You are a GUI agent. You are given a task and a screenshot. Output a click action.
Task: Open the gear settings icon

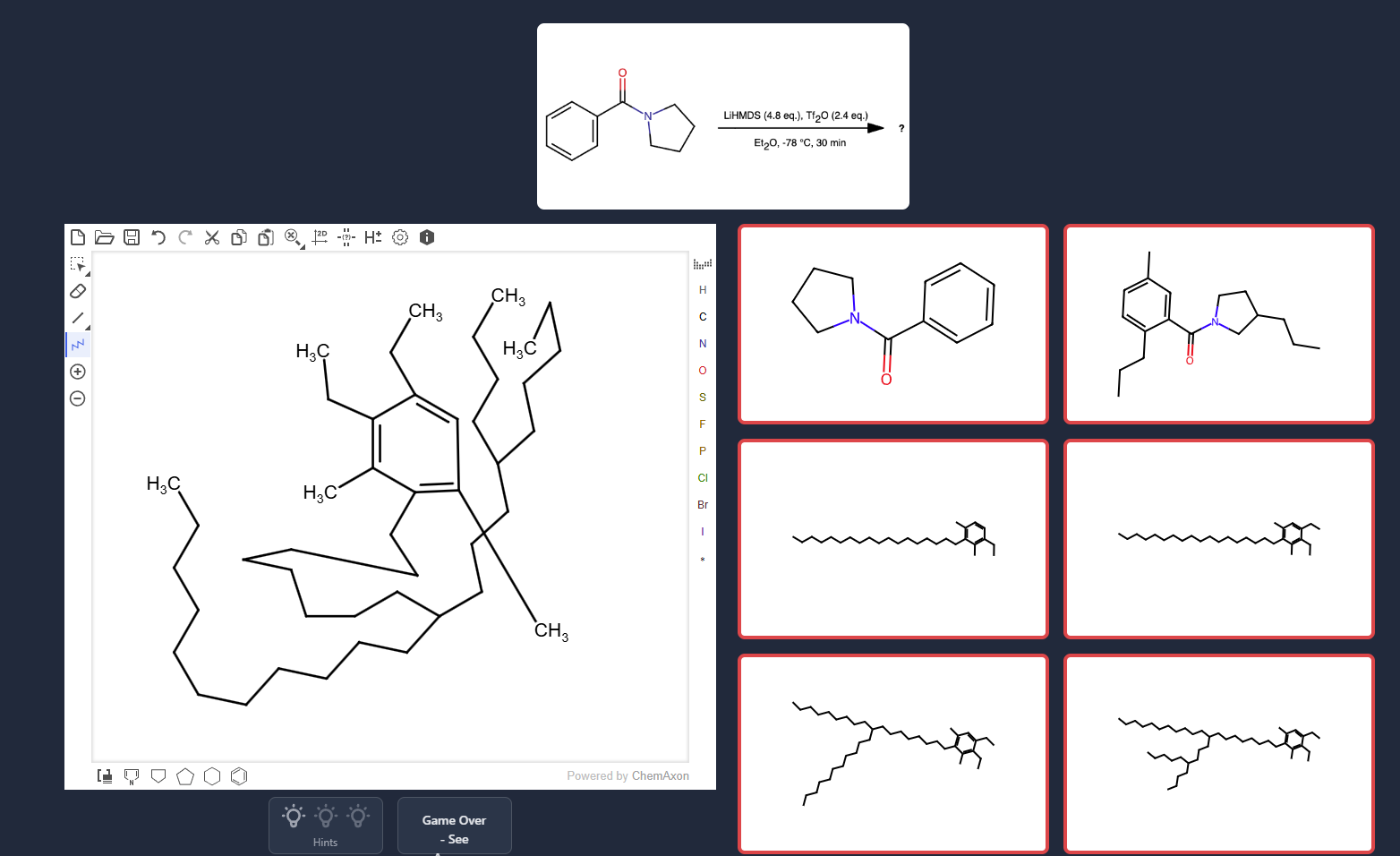click(x=400, y=237)
